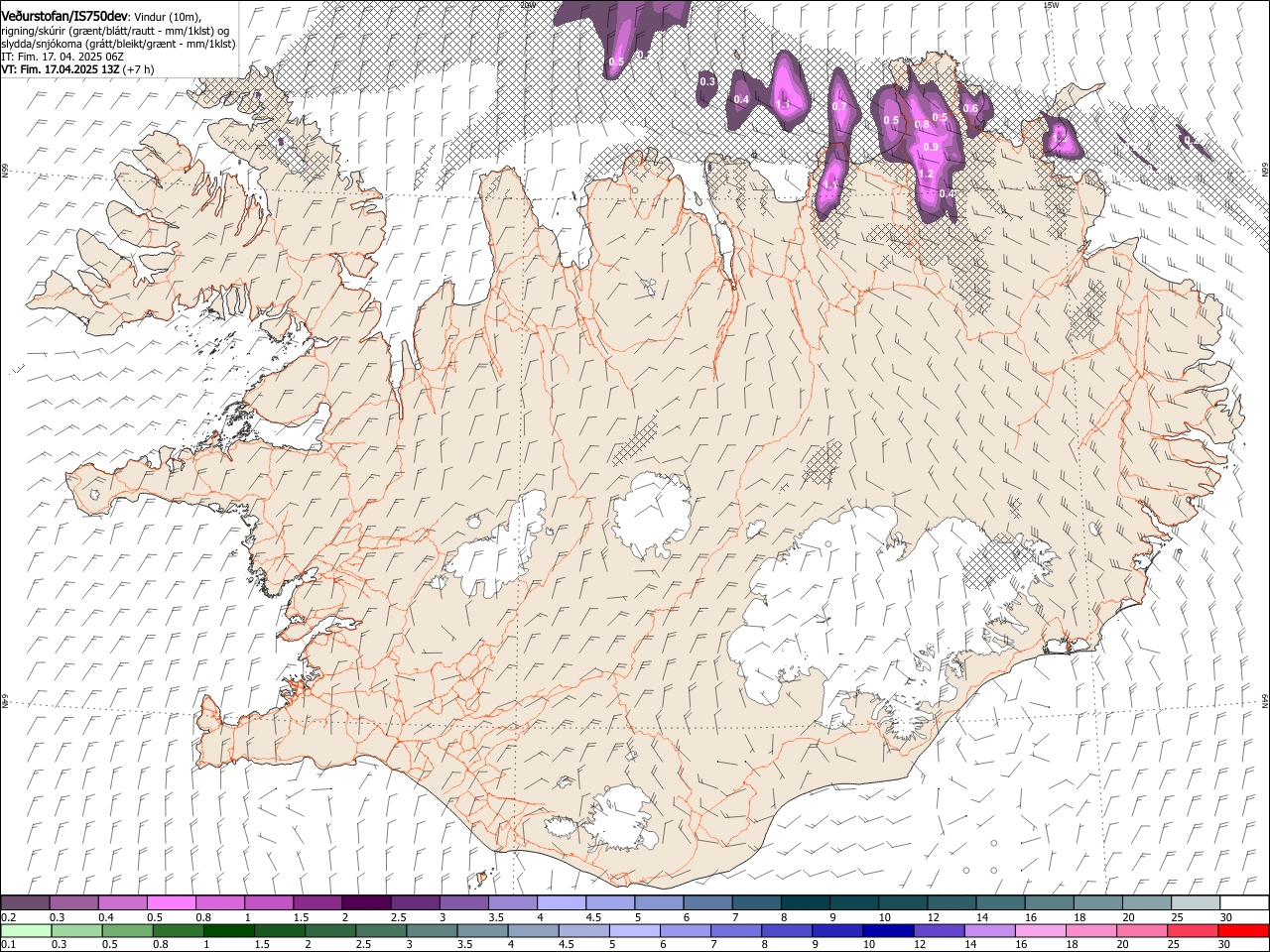Click the lower legend swatch between 6 and 7
The width and height of the screenshot is (1270, 952).
(x=685, y=931)
